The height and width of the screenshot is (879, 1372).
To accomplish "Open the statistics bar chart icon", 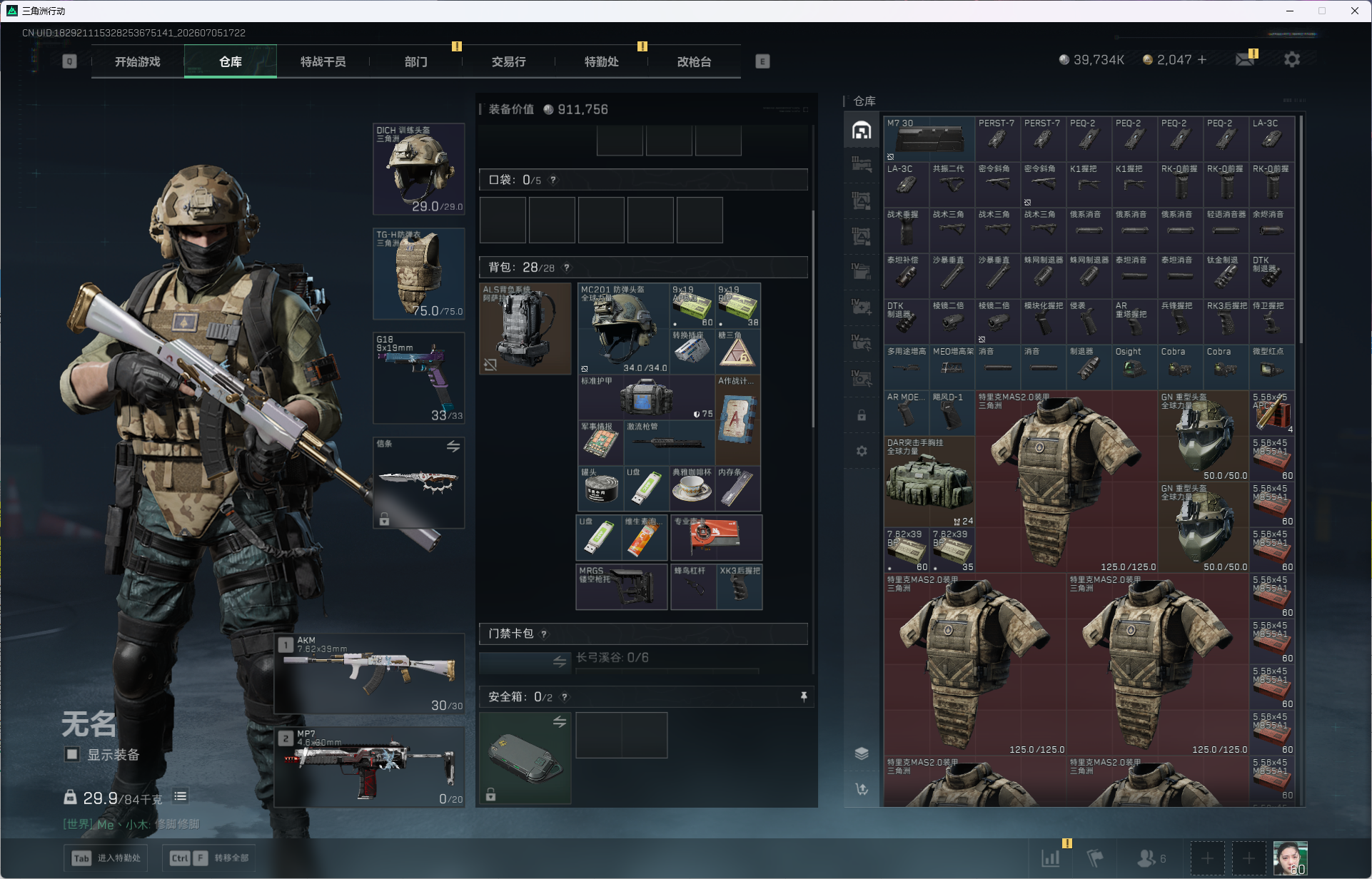I will [1051, 858].
